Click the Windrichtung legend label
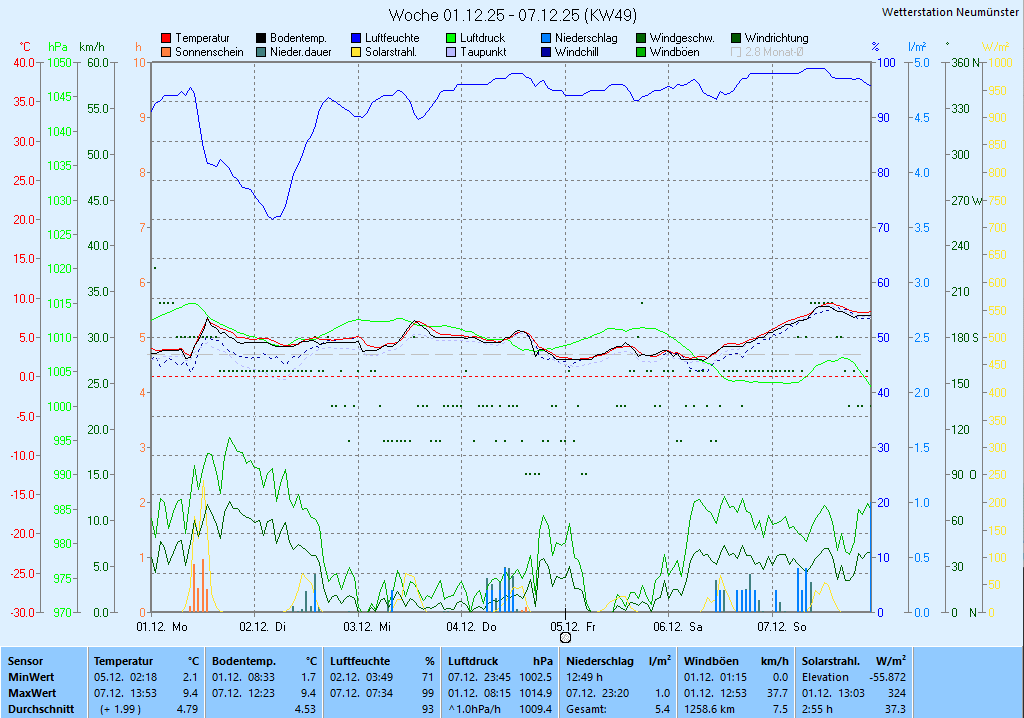This screenshot has height=718, width=1024. [x=776, y=38]
